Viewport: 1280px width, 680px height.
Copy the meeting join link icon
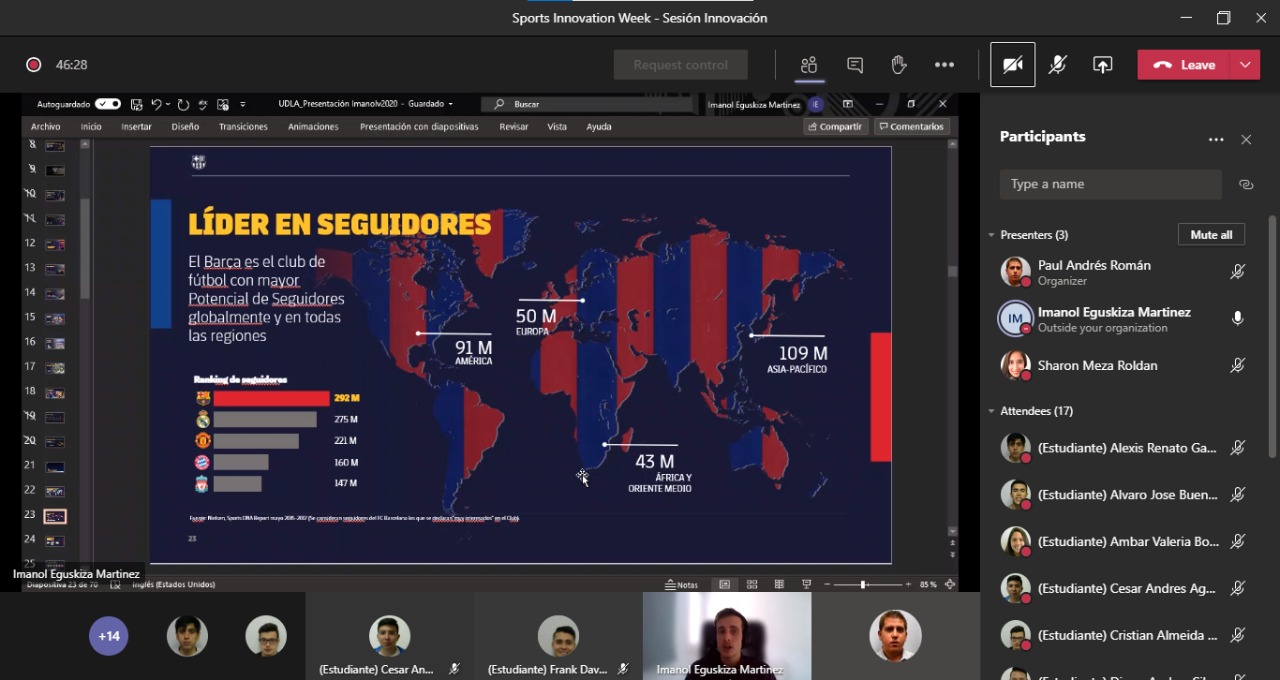click(x=1245, y=184)
